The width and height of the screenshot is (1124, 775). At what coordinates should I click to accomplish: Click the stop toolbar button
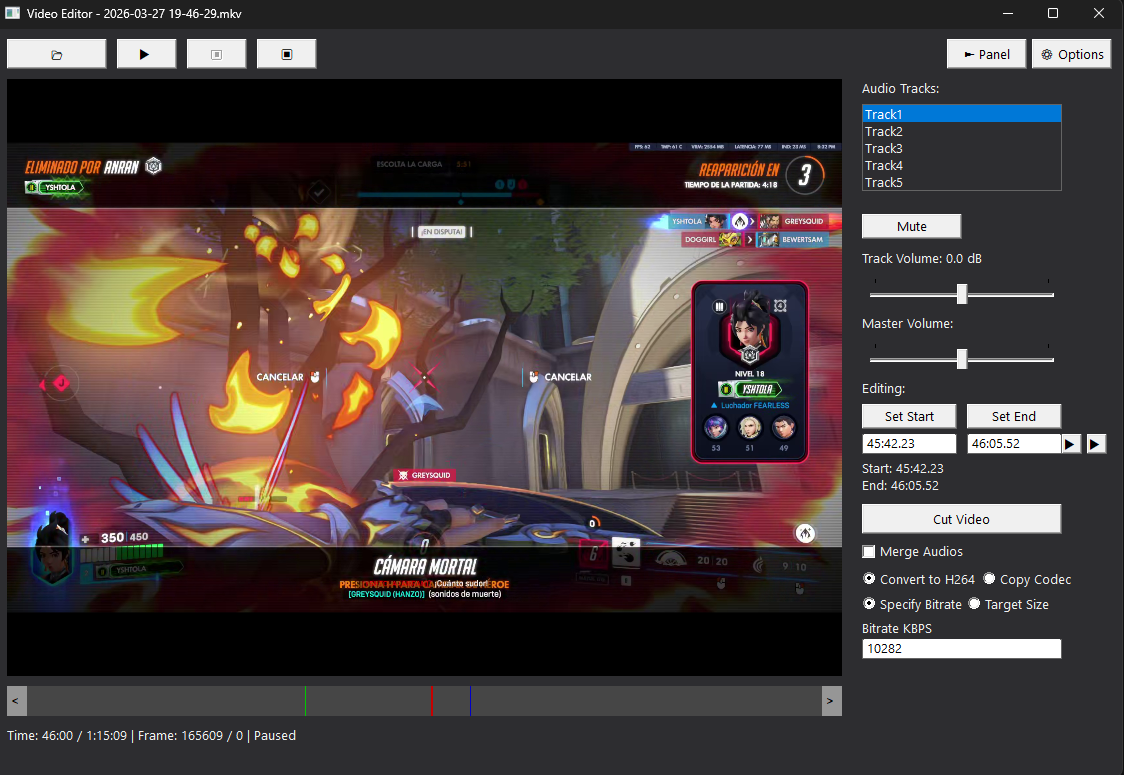coord(287,54)
